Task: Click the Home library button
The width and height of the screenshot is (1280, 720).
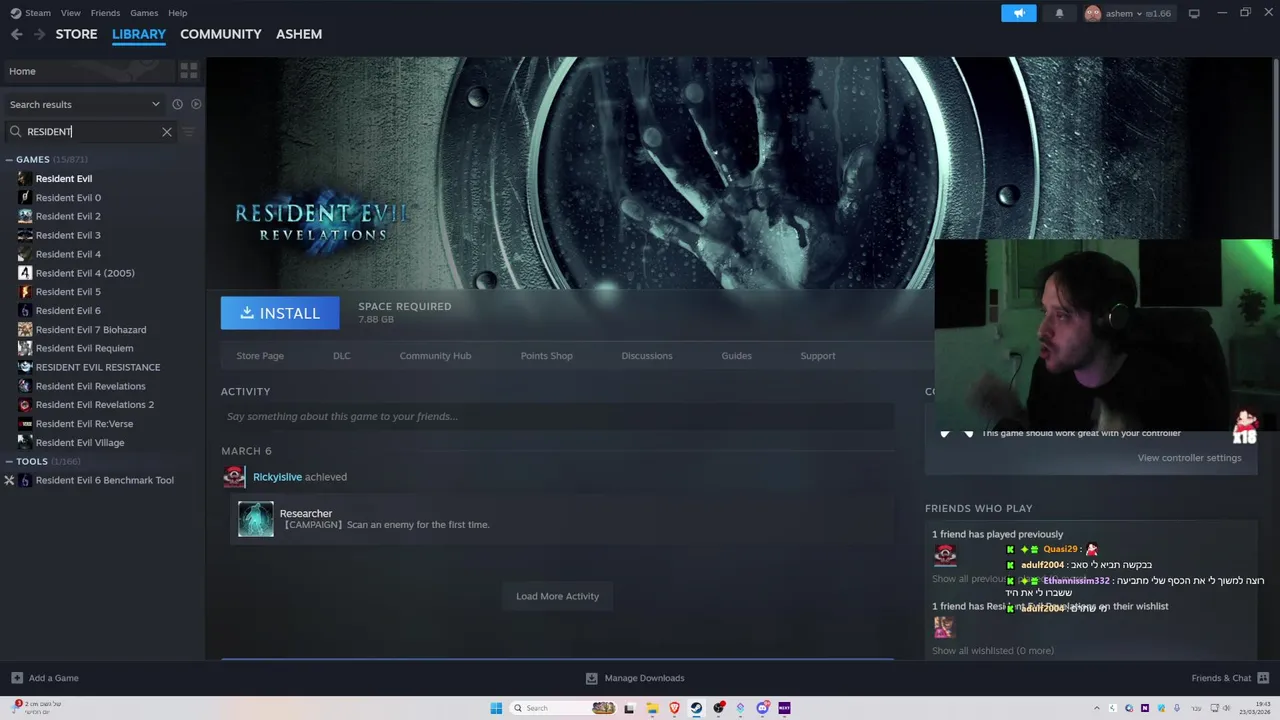Action: (x=88, y=71)
